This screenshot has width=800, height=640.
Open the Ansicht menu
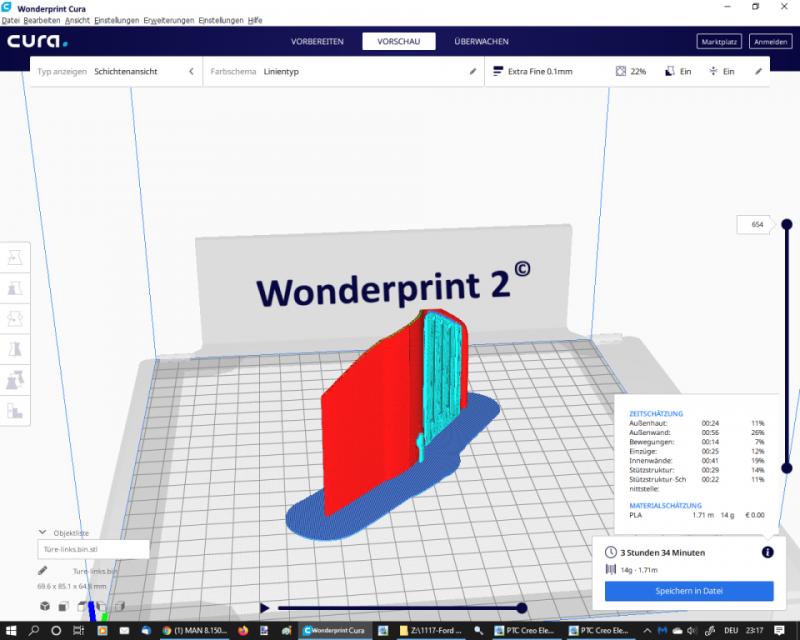[78, 20]
